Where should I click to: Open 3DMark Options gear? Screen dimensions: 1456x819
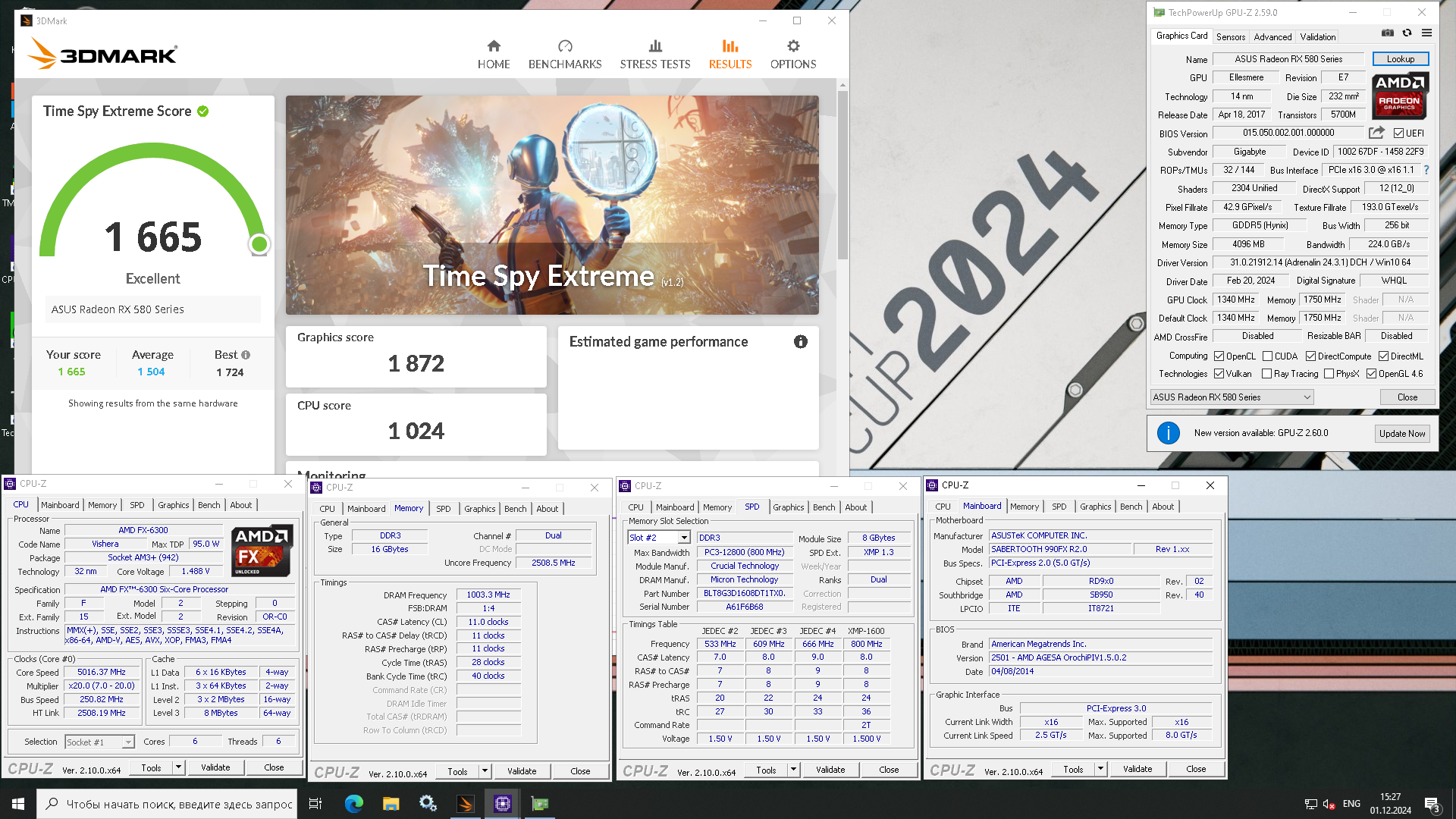click(x=793, y=55)
